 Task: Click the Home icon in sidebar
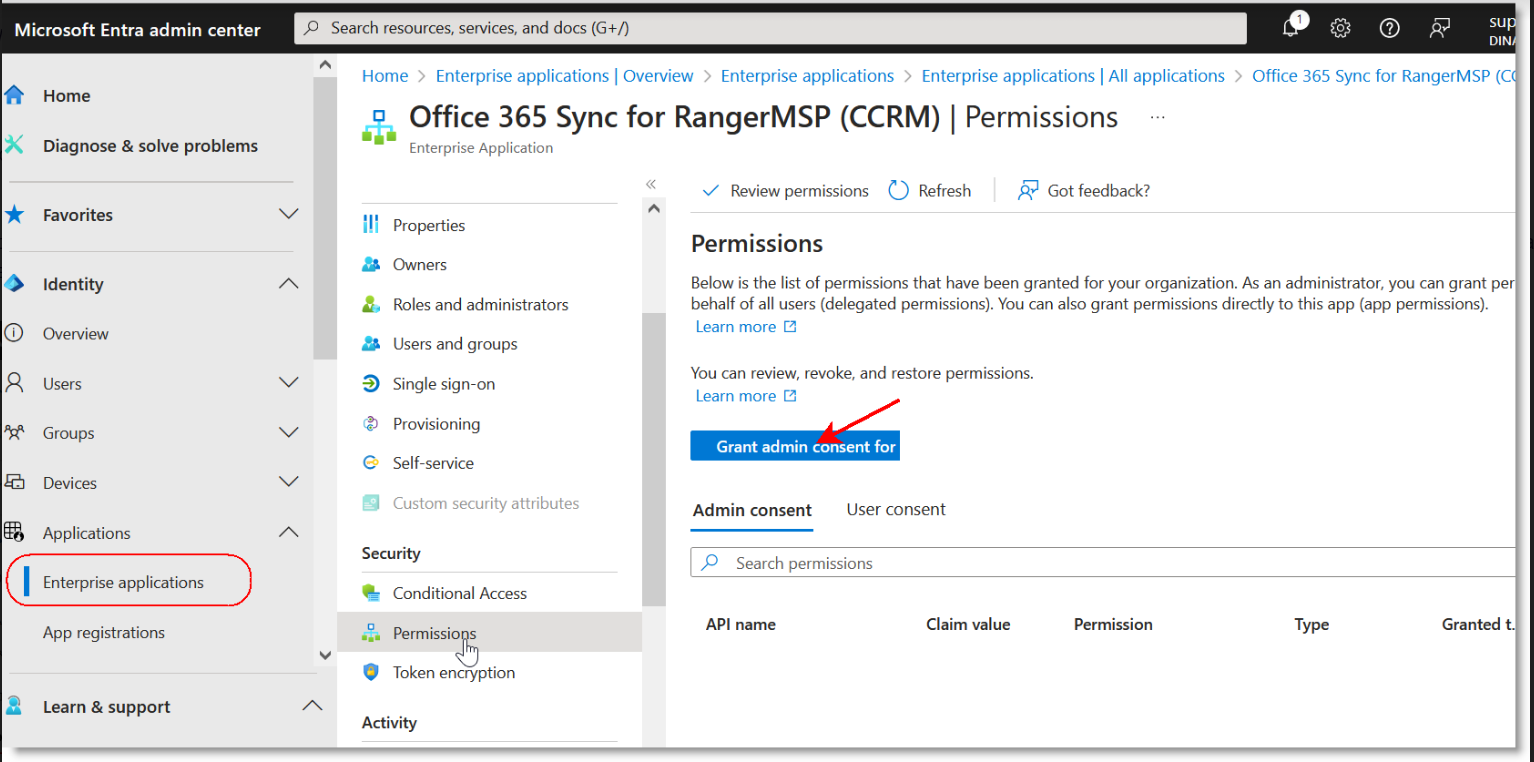click(14, 96)
